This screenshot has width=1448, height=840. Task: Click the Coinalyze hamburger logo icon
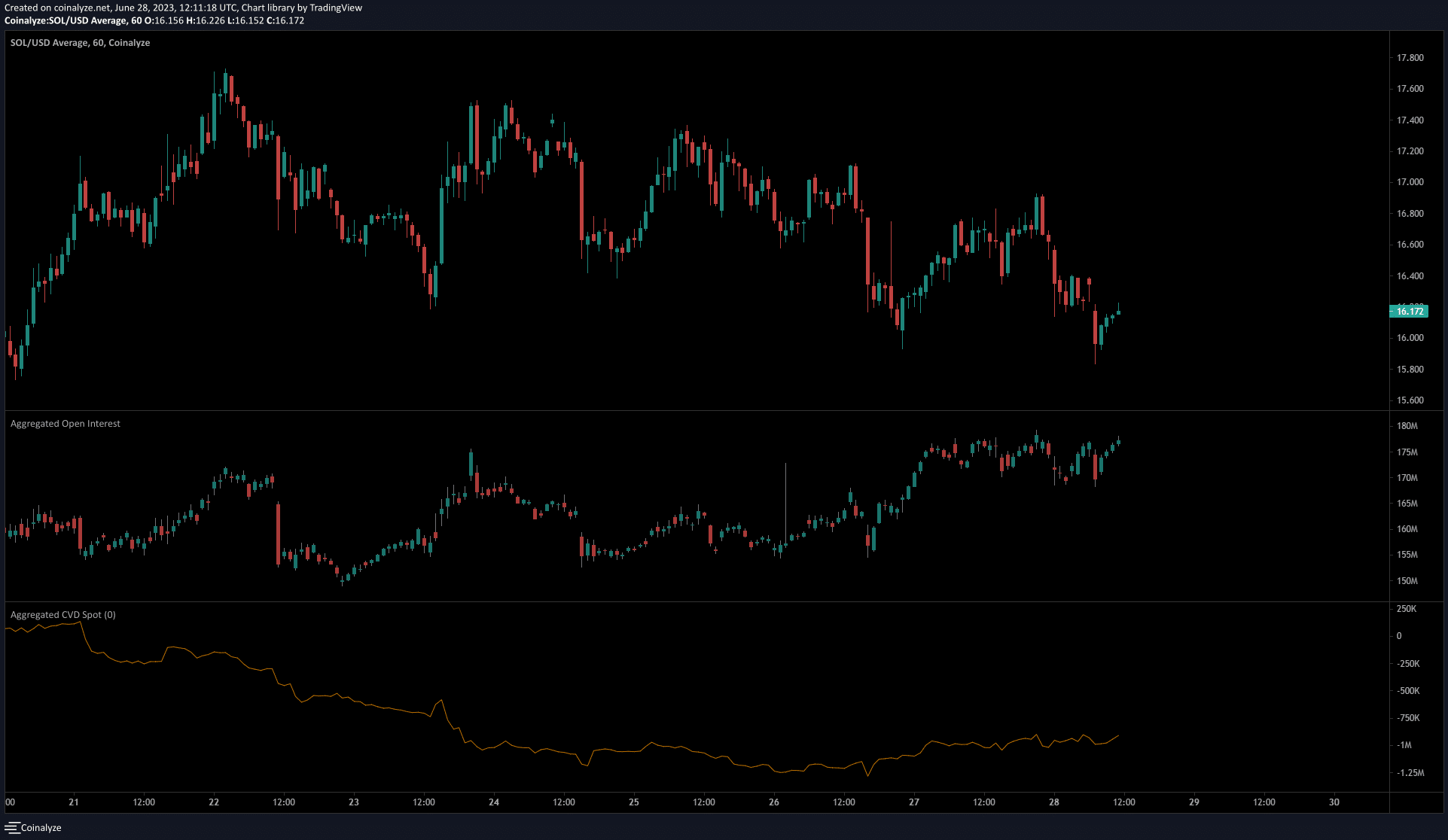(11, 827)
